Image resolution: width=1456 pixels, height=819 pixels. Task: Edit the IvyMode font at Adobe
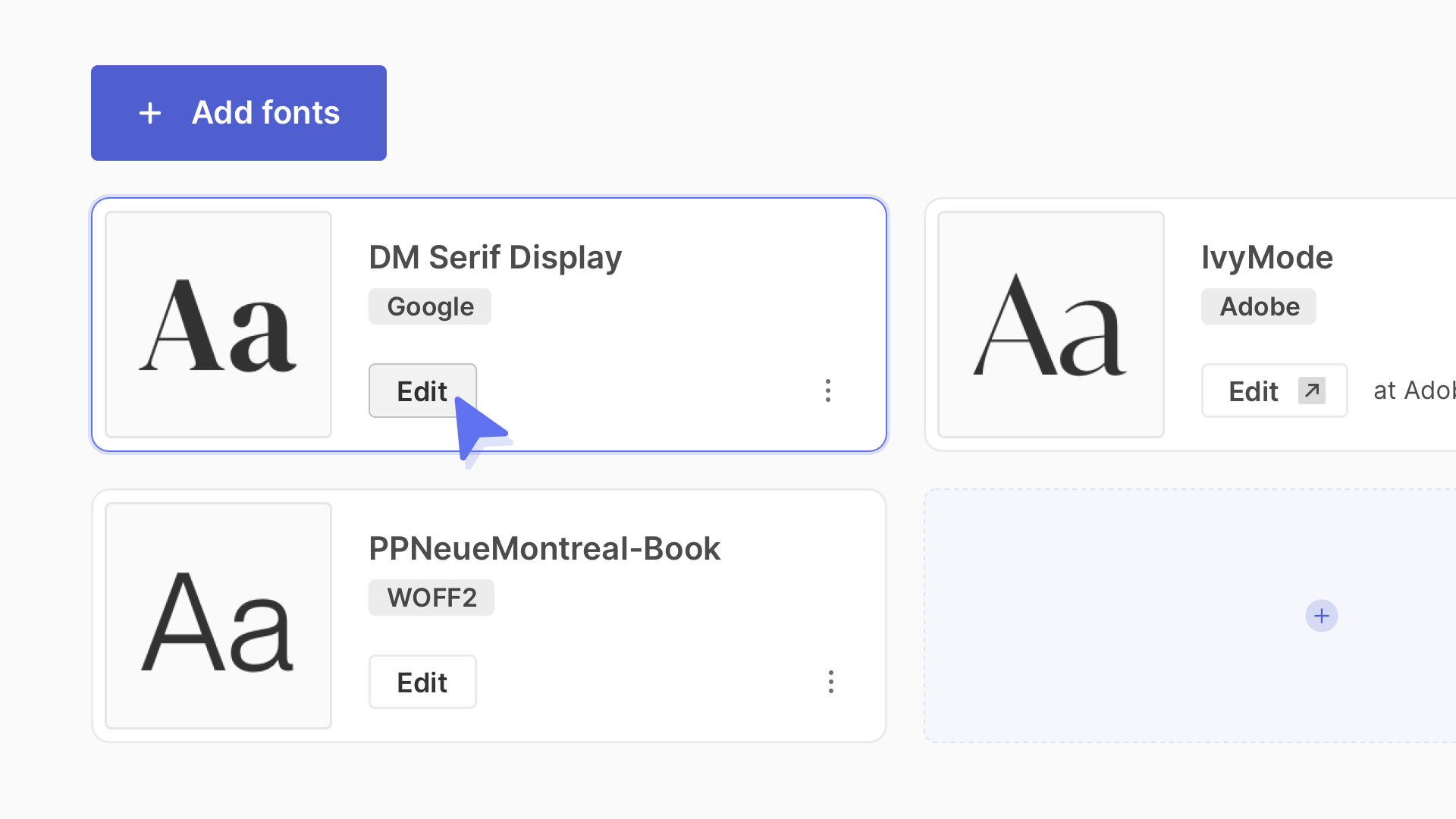[x=1273, y=391]
